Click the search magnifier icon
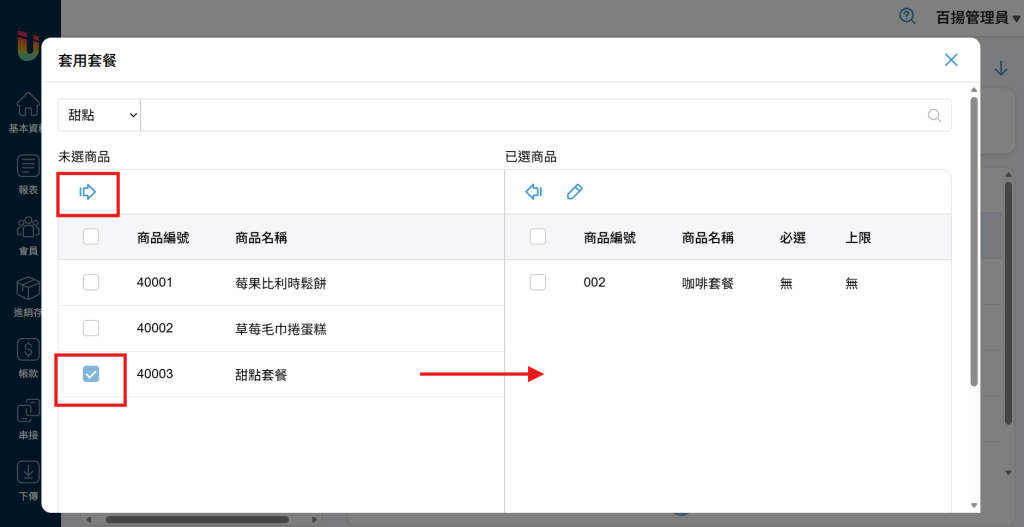The image size is (1024, 527). [935, 116]
